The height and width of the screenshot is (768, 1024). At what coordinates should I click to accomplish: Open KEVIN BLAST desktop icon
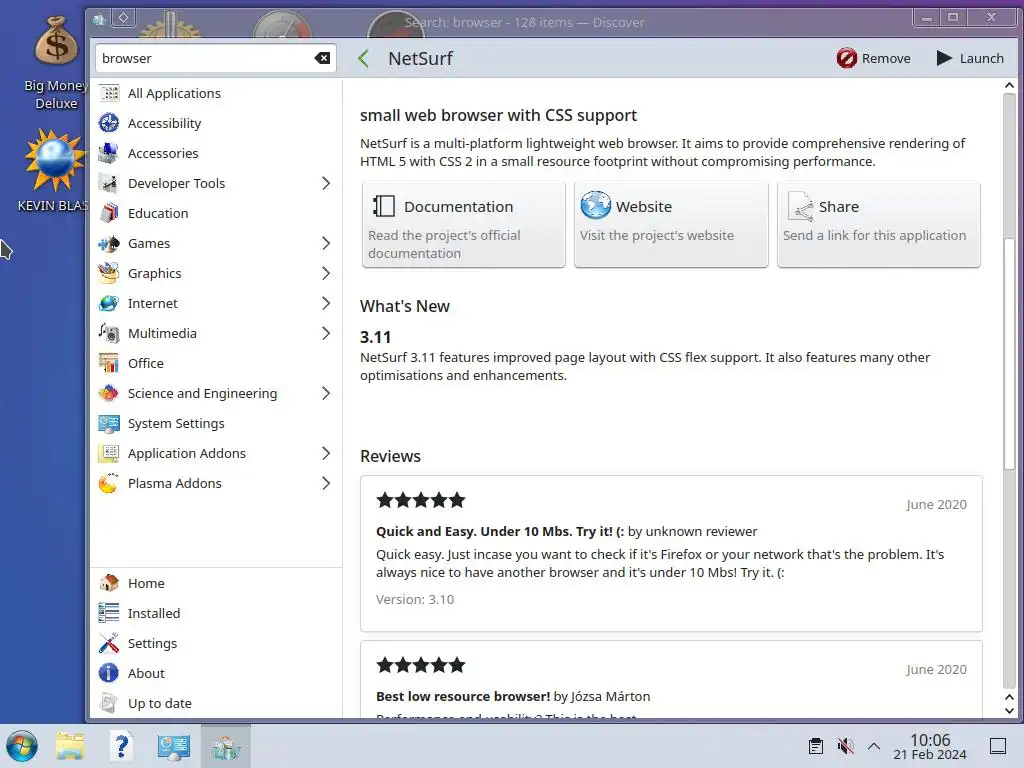pyautogui.click(x=54, y=171)
